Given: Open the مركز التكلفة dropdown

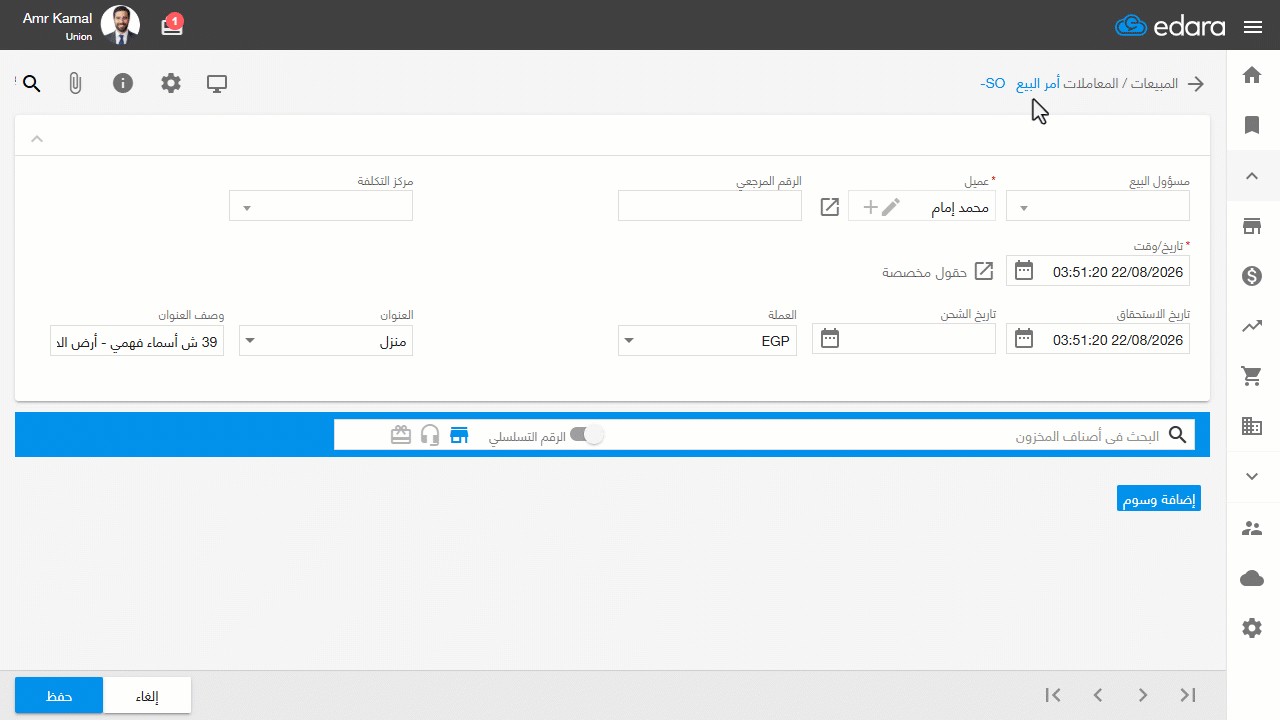Looking at the screenshot, I should (321, 206).
